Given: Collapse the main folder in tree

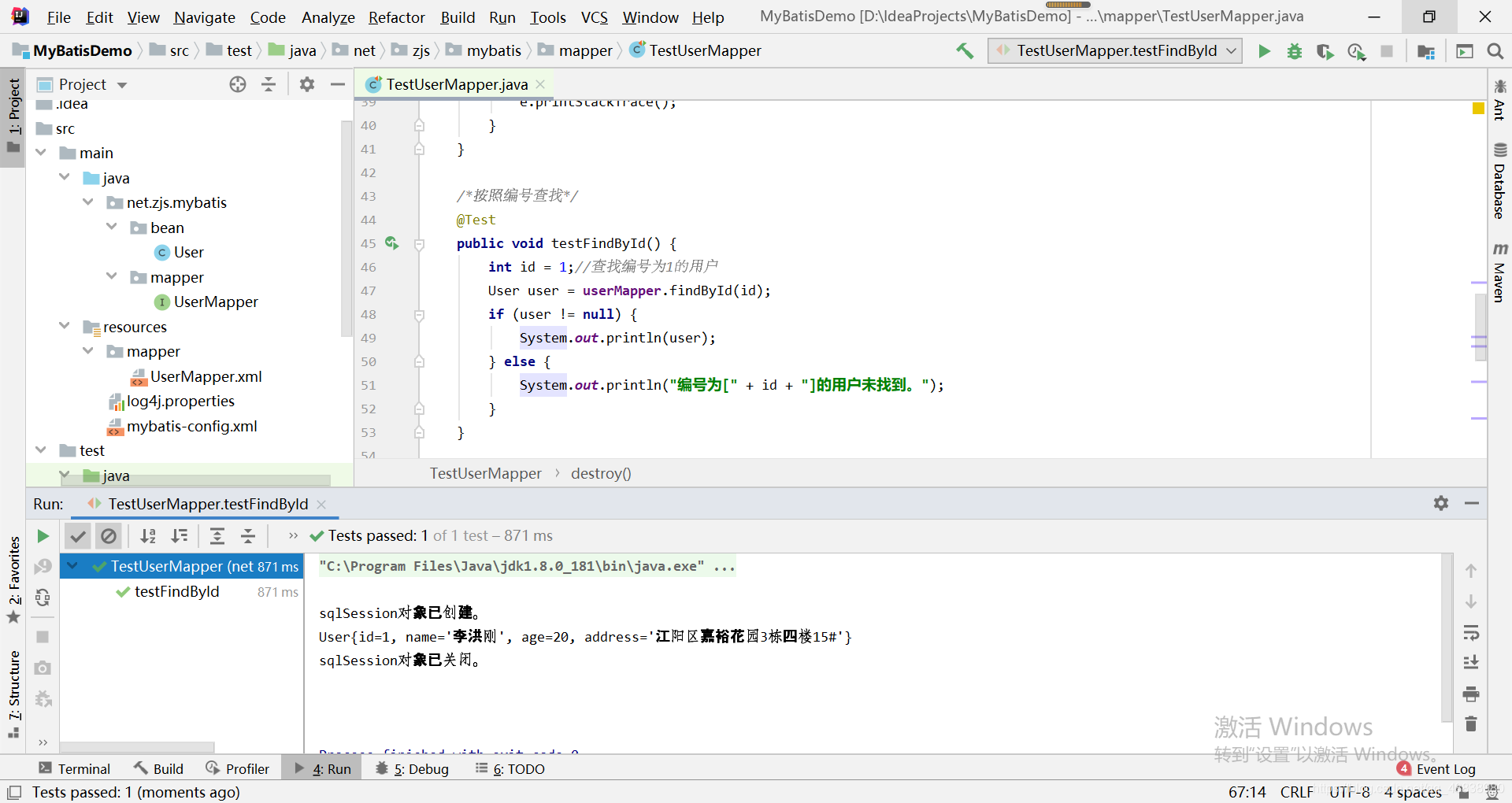Looking at the screenshot, I should click(x=41, y=153).
